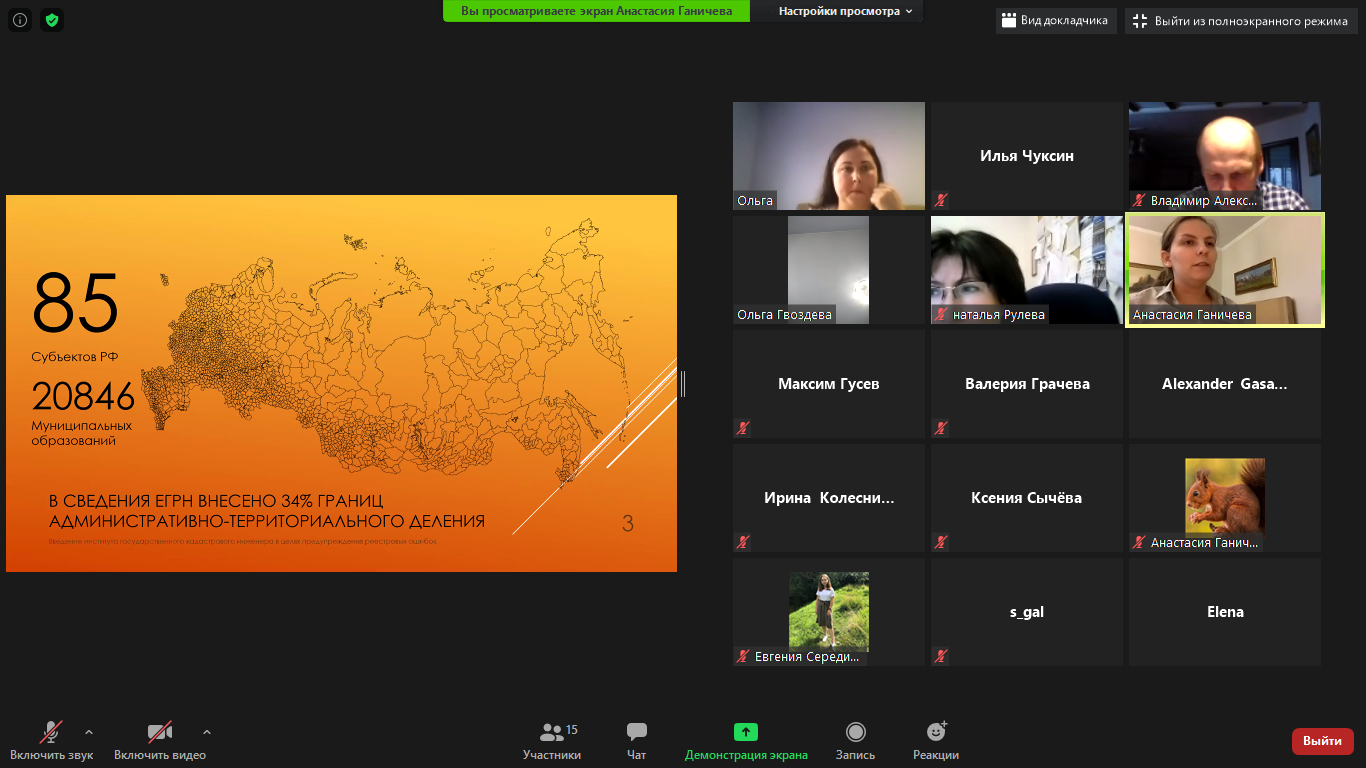Click muted mic icon on Валерия Грачева

click(941, 428)
